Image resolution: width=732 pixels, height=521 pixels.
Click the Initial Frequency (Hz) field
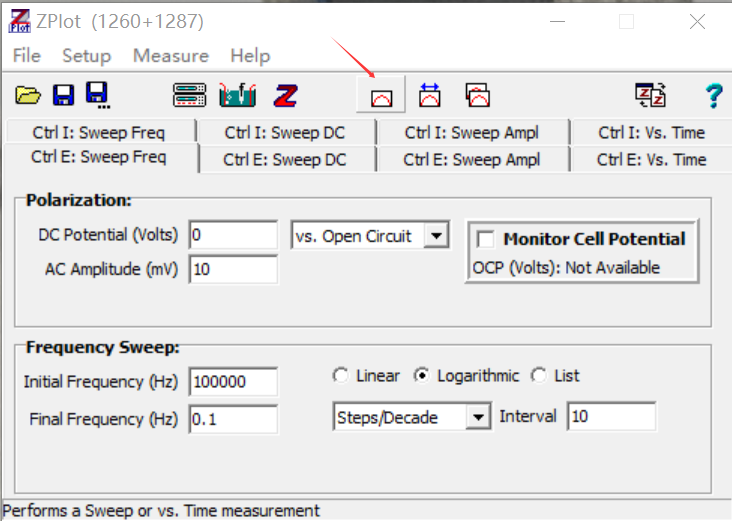tap(233, 381)
